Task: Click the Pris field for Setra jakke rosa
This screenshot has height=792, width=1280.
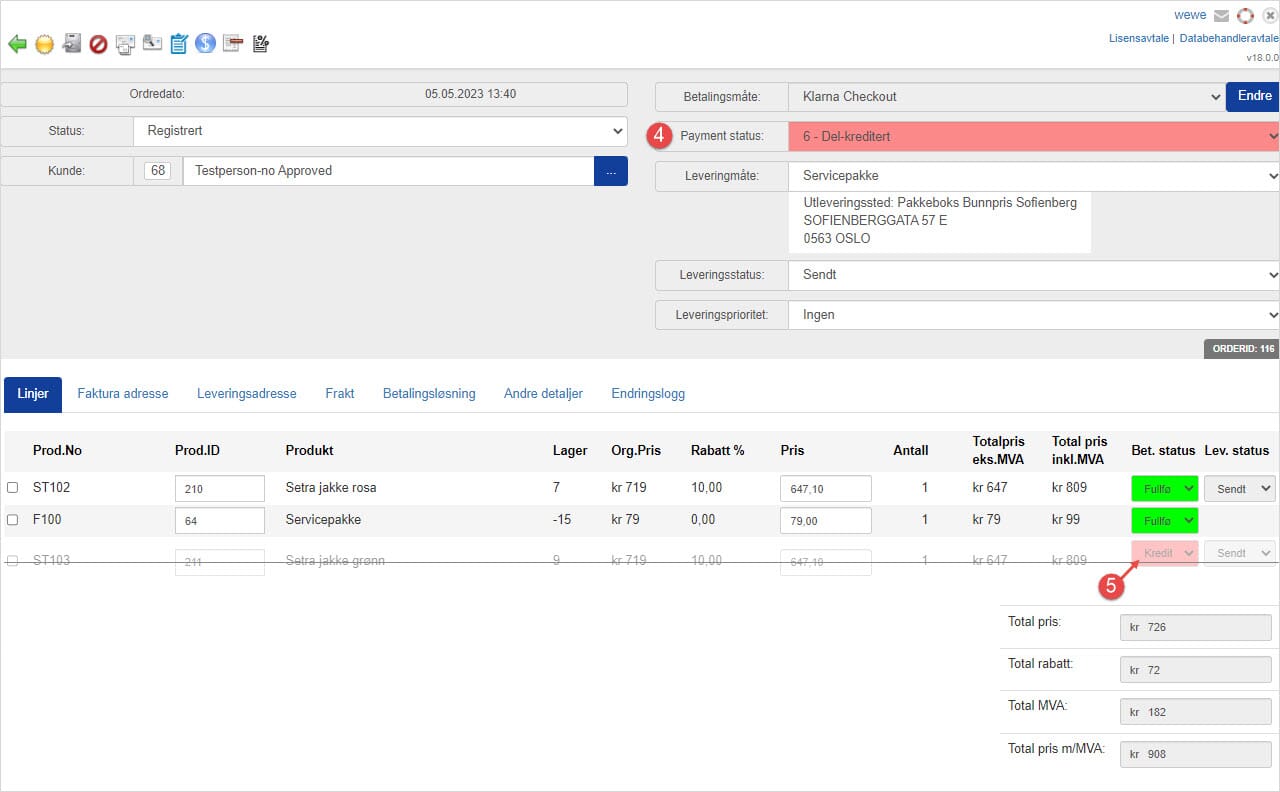Action: [x=825, y=488]
